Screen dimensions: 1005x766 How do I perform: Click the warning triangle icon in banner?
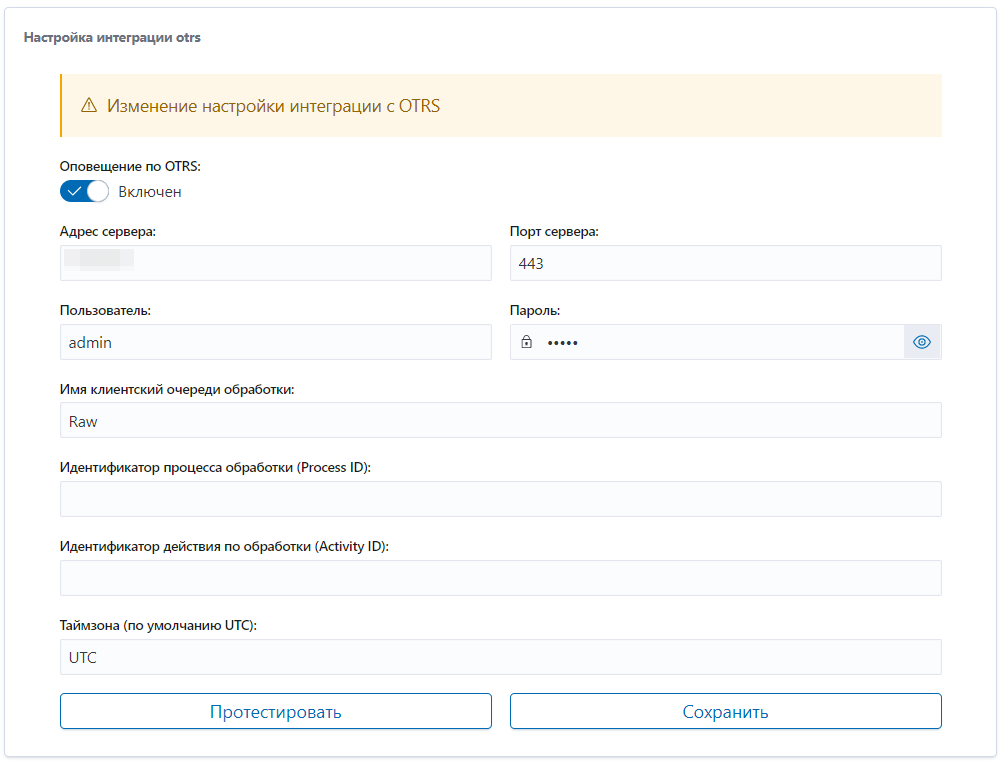click(89, 105)
